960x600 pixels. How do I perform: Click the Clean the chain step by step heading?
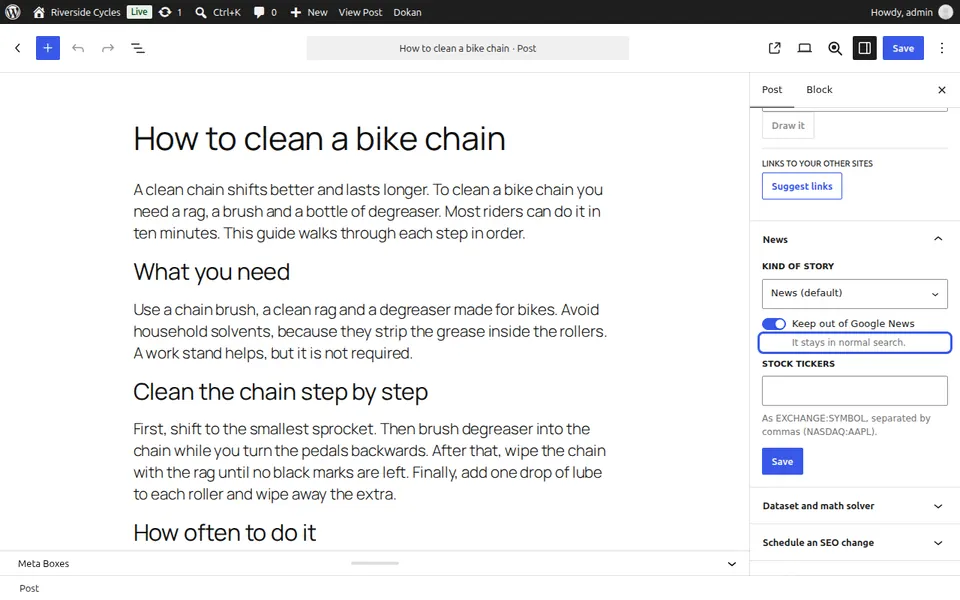[280, 392]
